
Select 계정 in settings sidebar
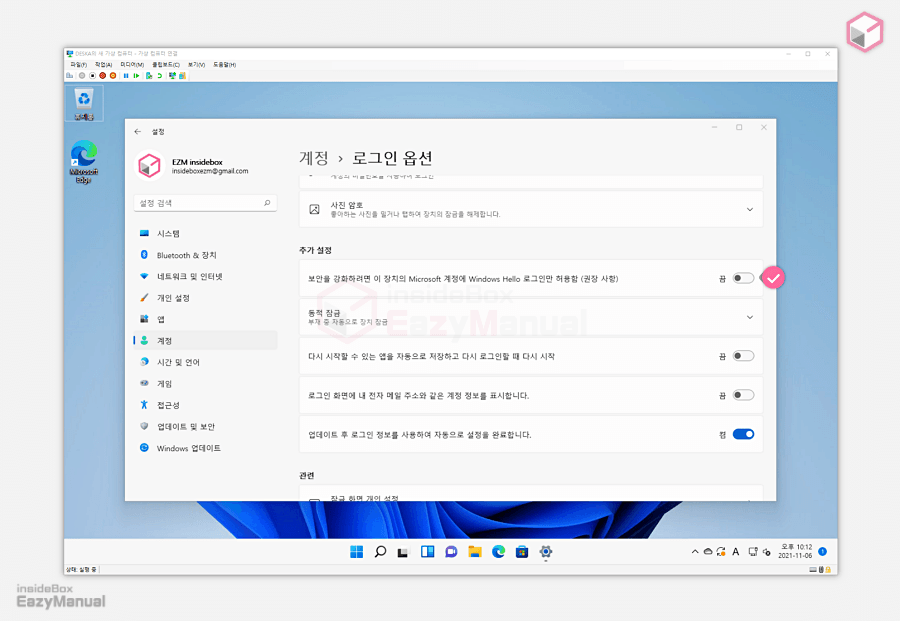(205, 340)
